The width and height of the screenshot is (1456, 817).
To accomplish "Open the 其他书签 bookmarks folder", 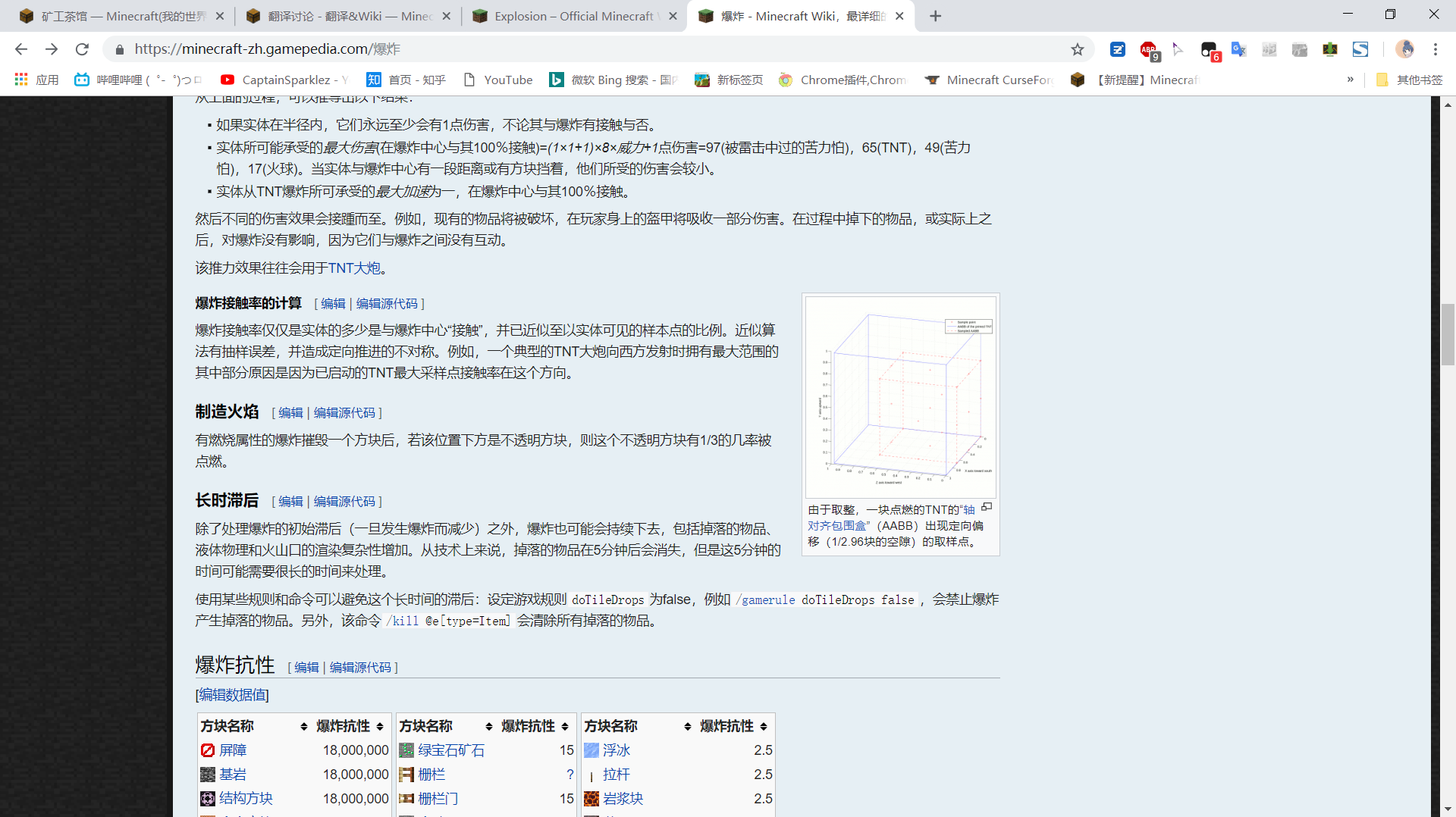I will [x=1410, y=80].
